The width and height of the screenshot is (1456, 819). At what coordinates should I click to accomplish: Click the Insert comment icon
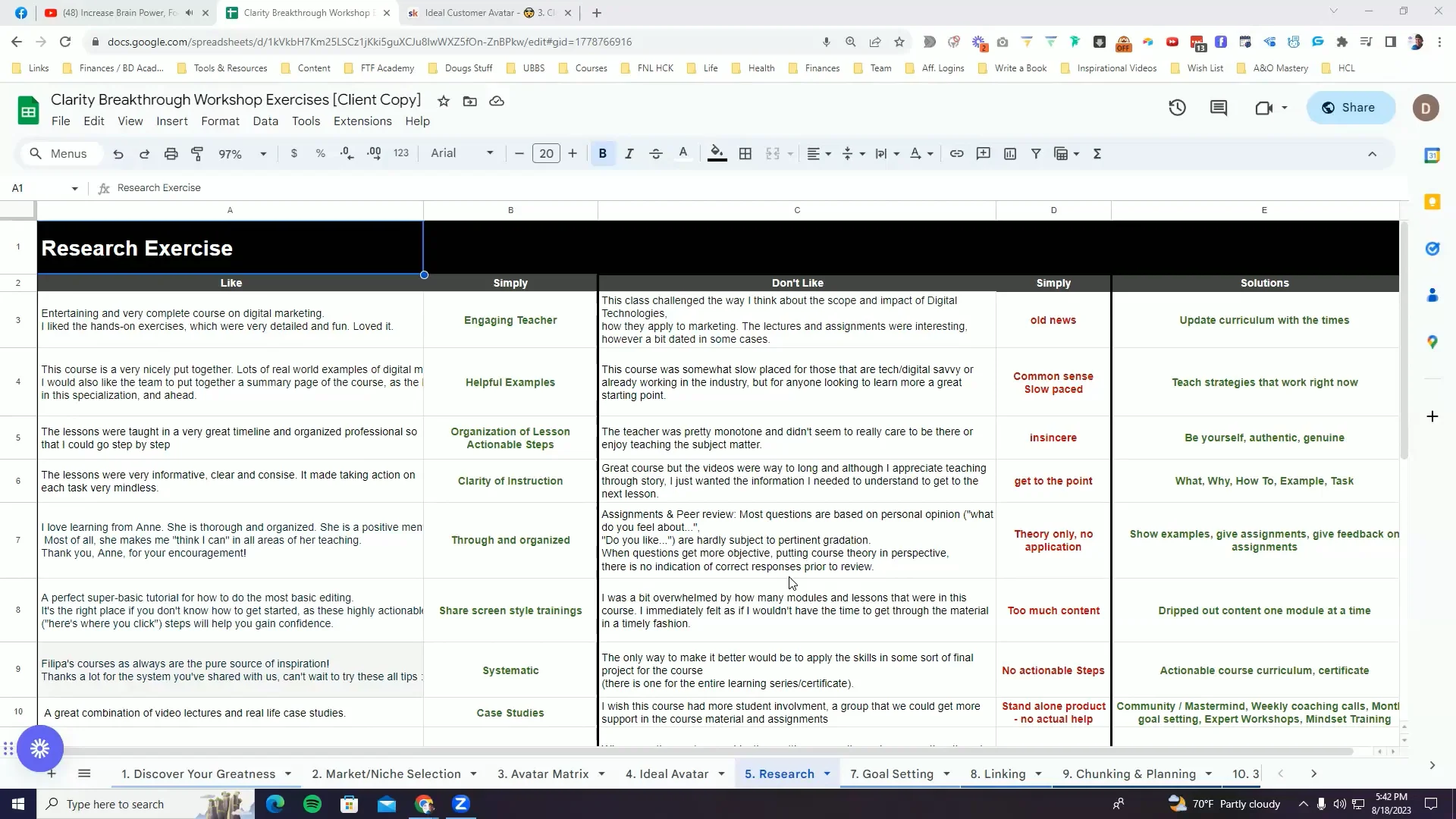click(x=984, y=154)
